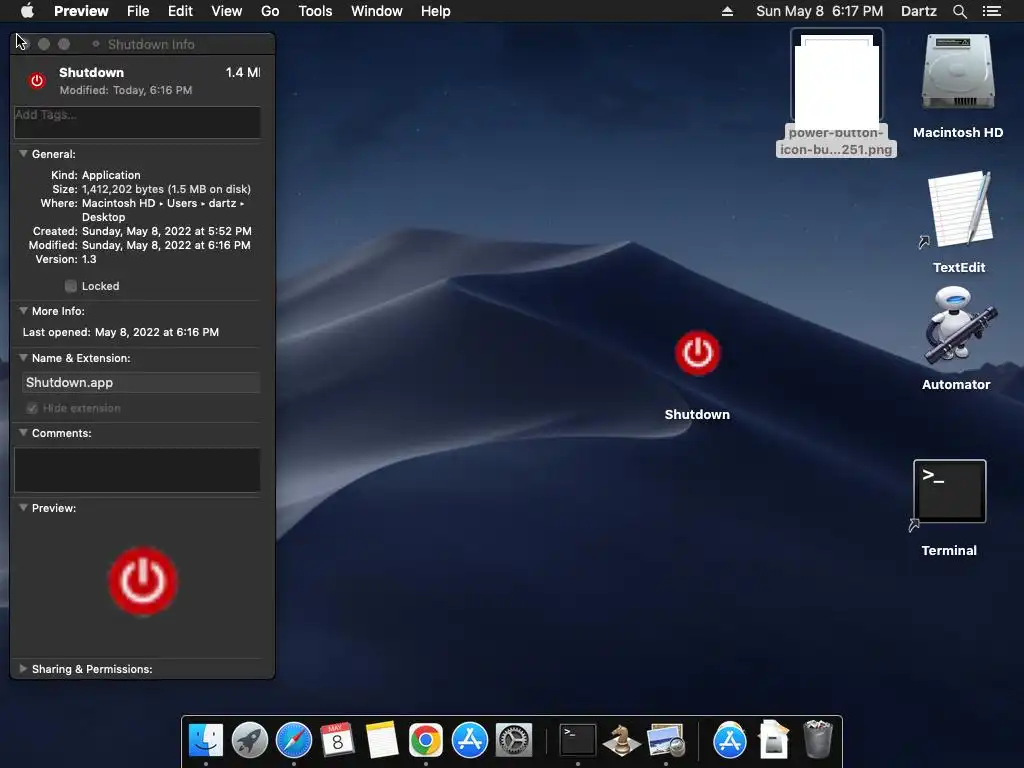
Task: Click the Last opened date text
Action: tap(157, 332)
